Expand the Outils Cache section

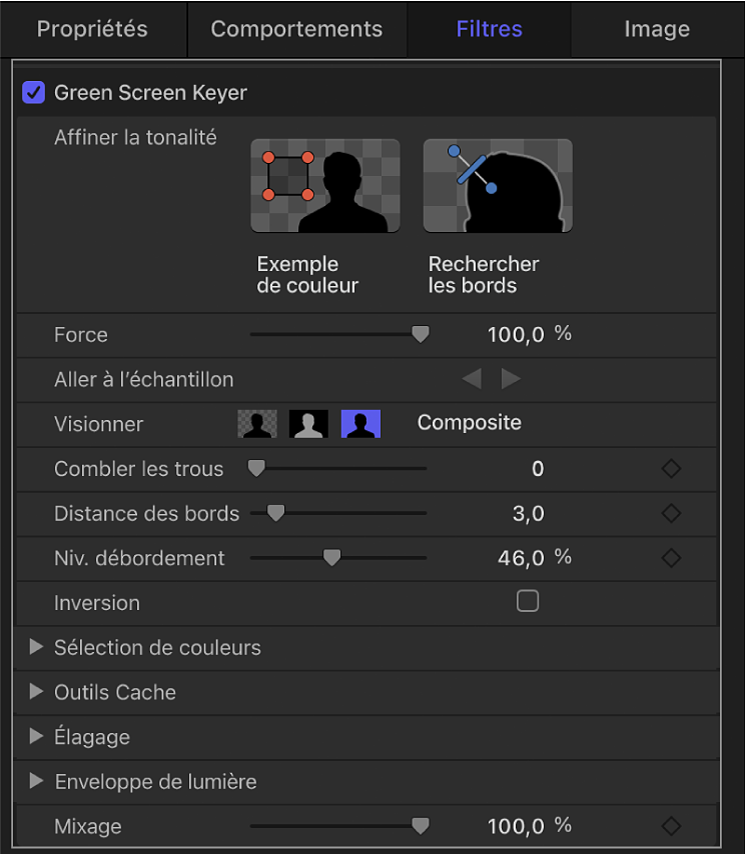click(37, 692)
